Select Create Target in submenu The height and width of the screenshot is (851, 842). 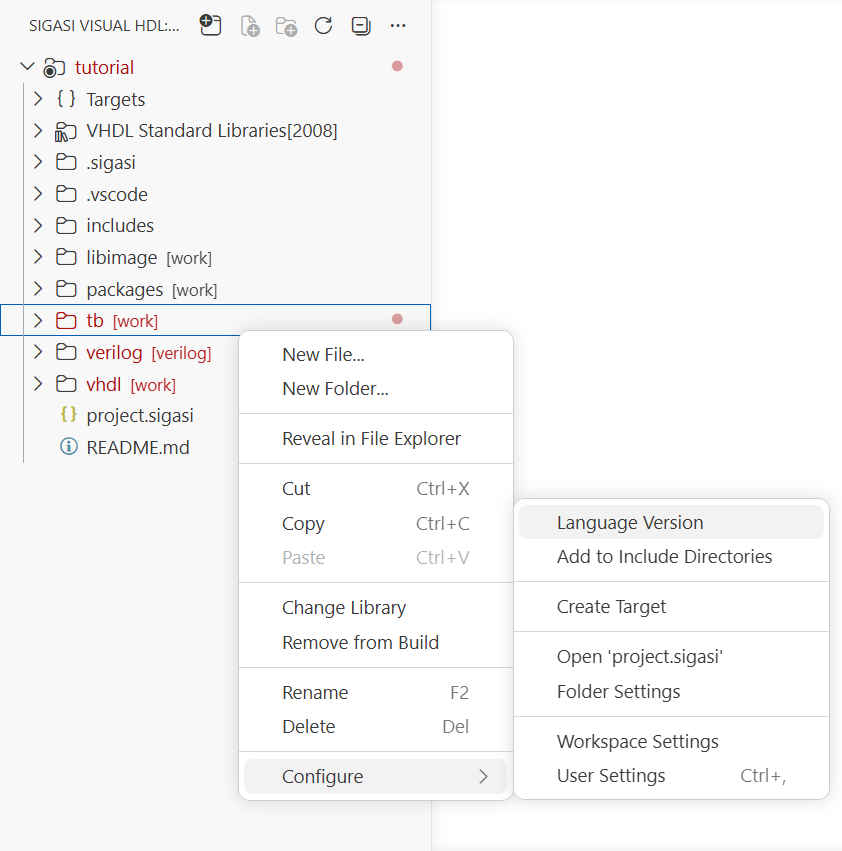pos(672,606)
